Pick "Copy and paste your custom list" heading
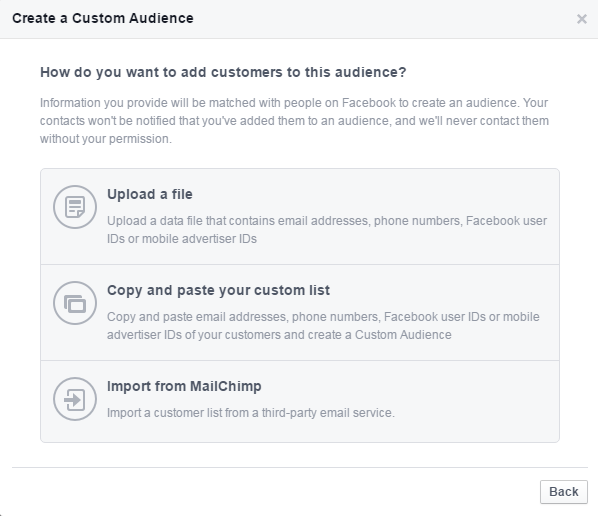 point(219,290)
